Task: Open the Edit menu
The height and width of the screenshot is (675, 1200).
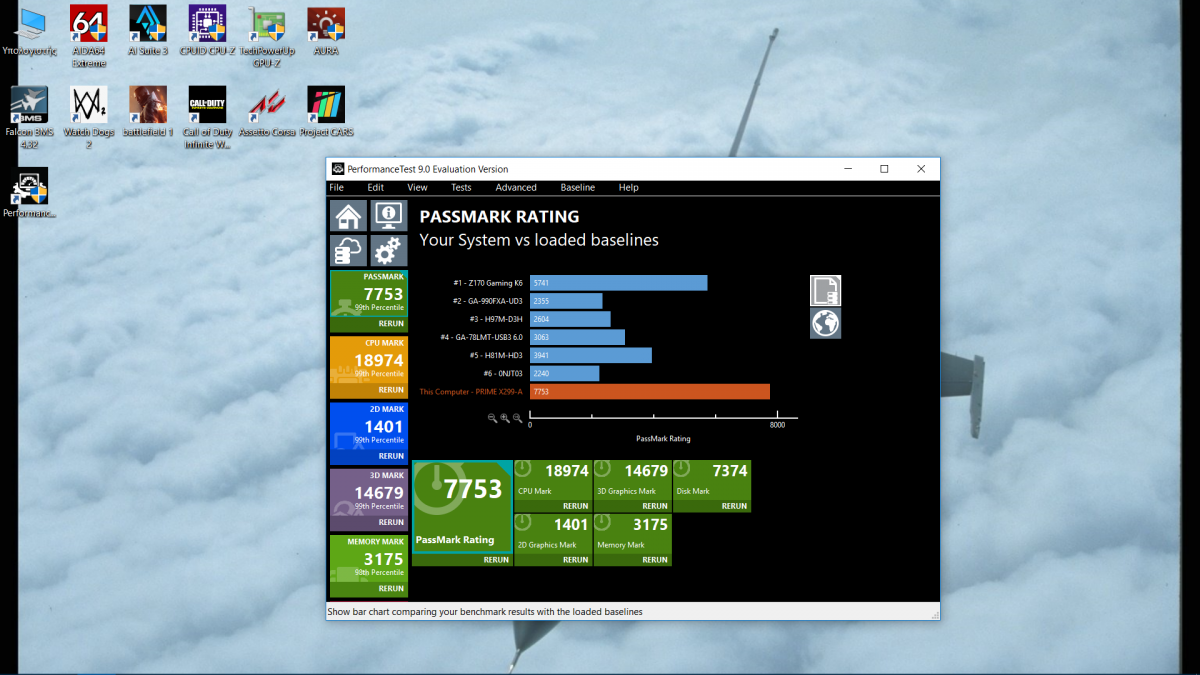Action: tap(375, 187)
